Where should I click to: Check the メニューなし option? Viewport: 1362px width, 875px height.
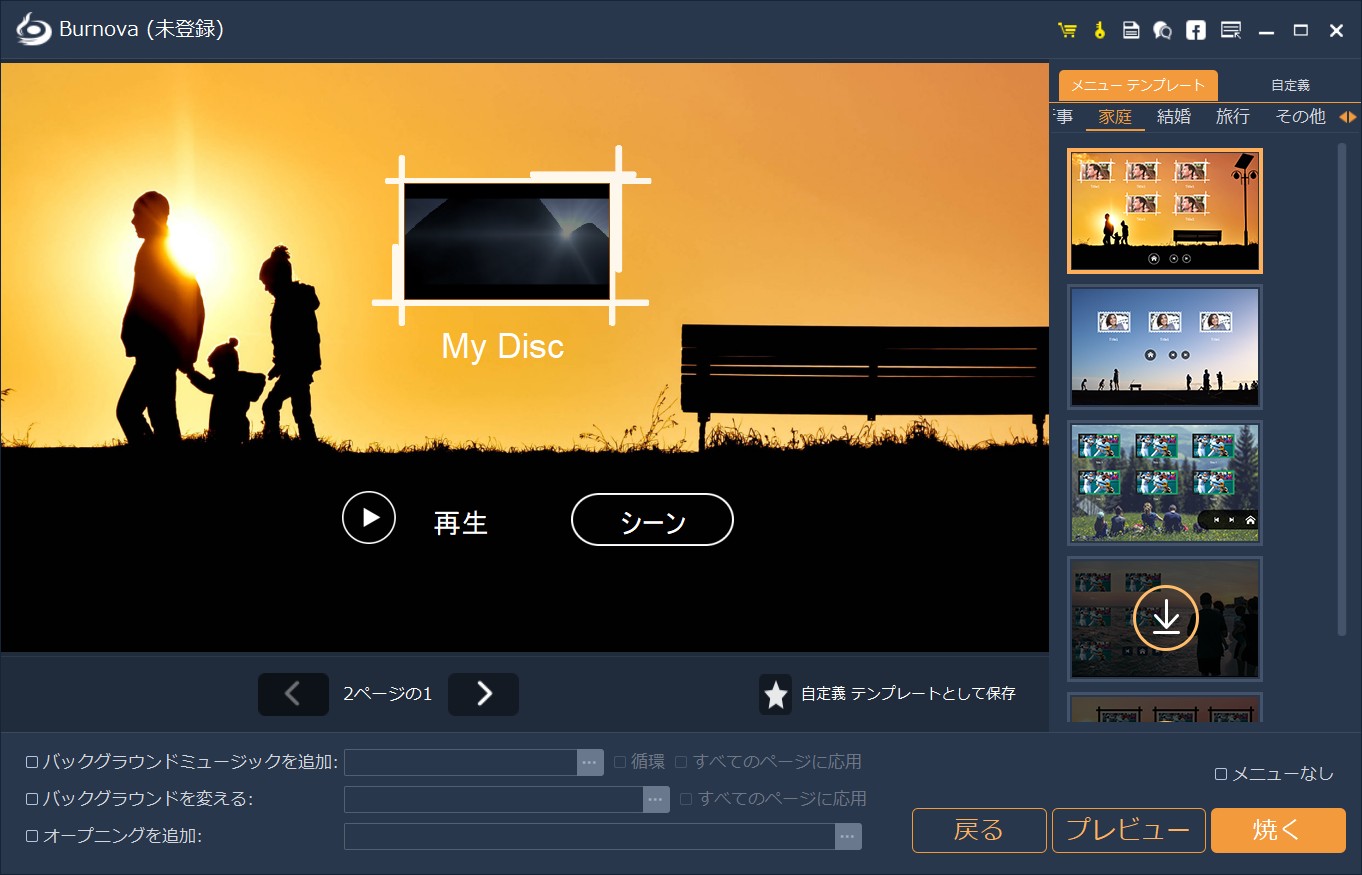(x=1222, y=773)
